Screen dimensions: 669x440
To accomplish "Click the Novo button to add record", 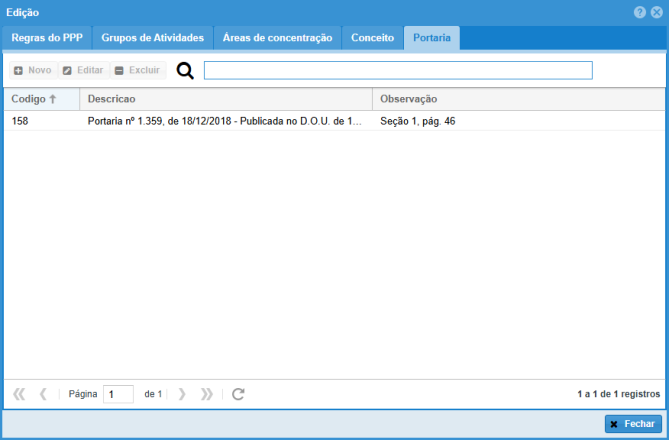I will pyautogui.click(x=32, y=71).
